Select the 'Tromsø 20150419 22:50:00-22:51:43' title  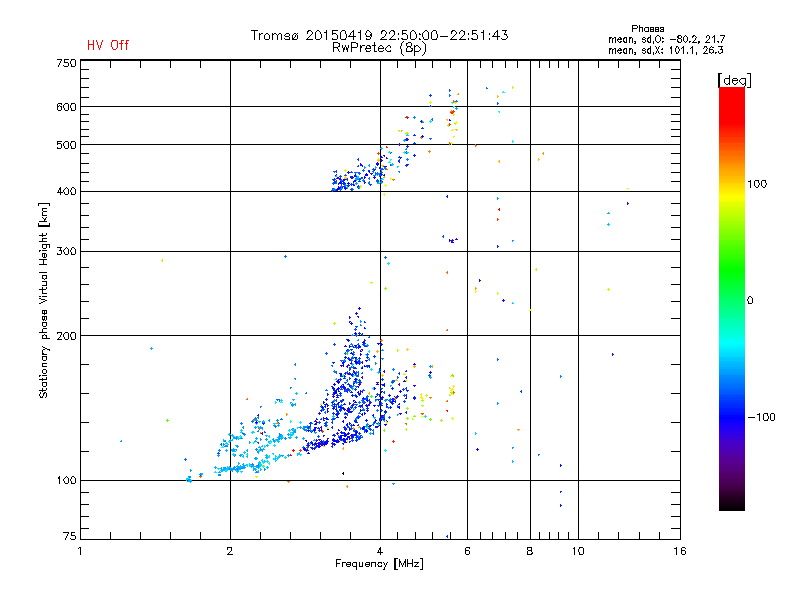coord(379,35)
